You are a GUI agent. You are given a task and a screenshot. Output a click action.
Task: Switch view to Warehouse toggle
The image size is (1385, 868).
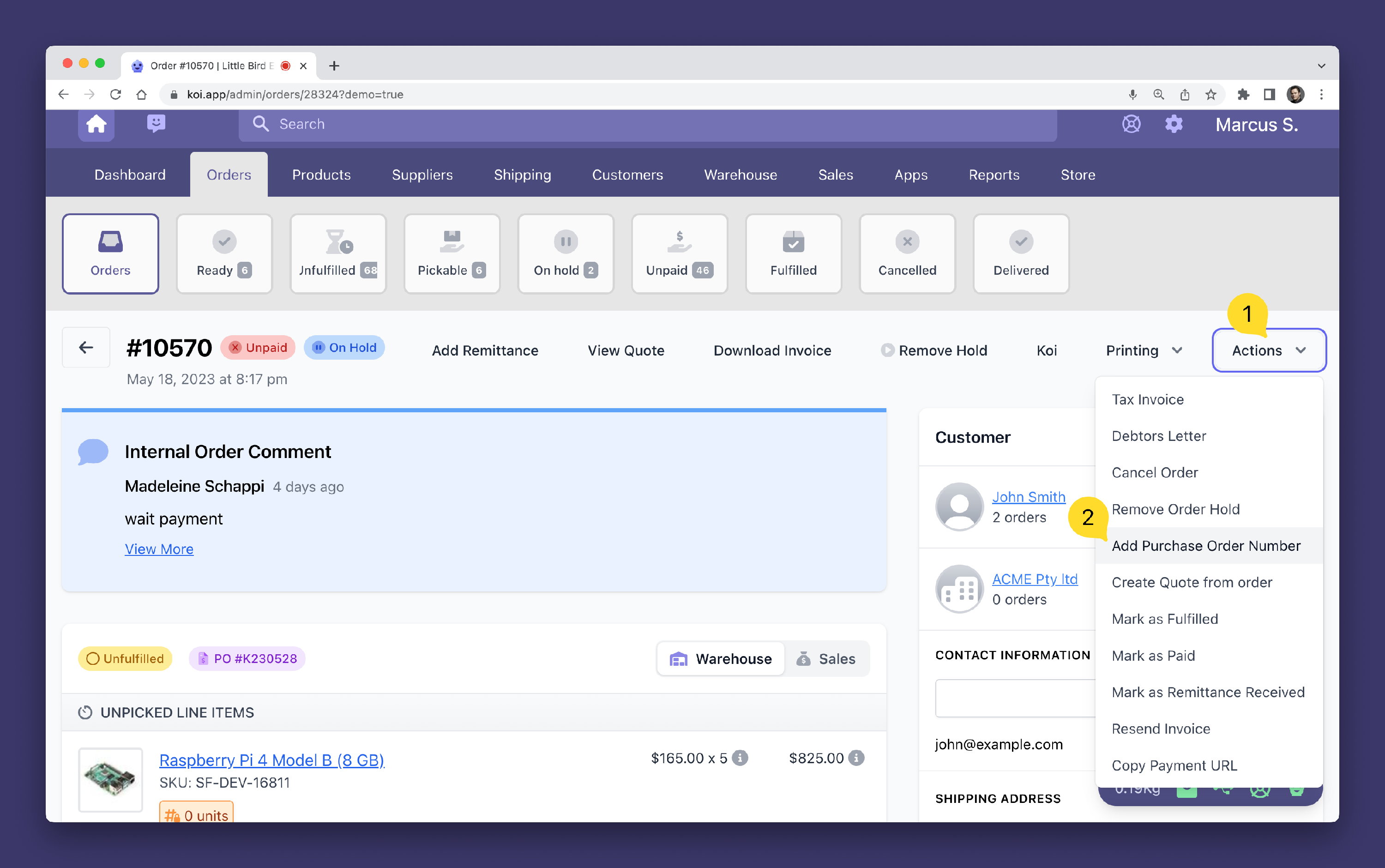[x=721, y=658]
